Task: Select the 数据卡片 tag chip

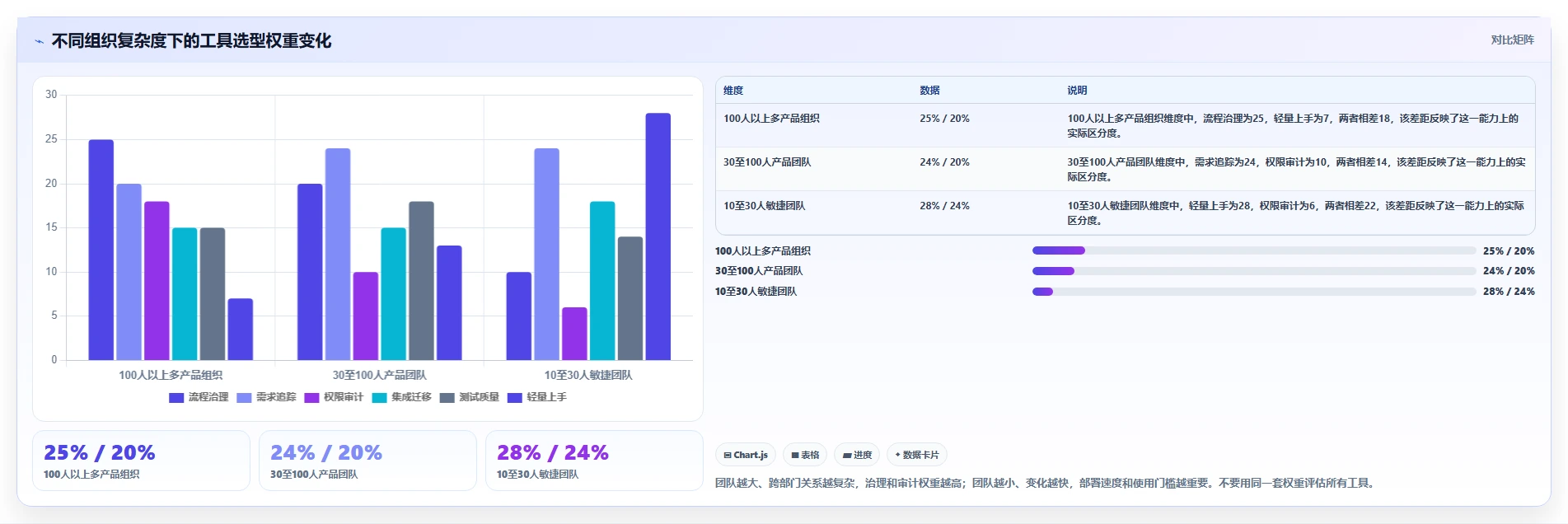Action: 917,455
